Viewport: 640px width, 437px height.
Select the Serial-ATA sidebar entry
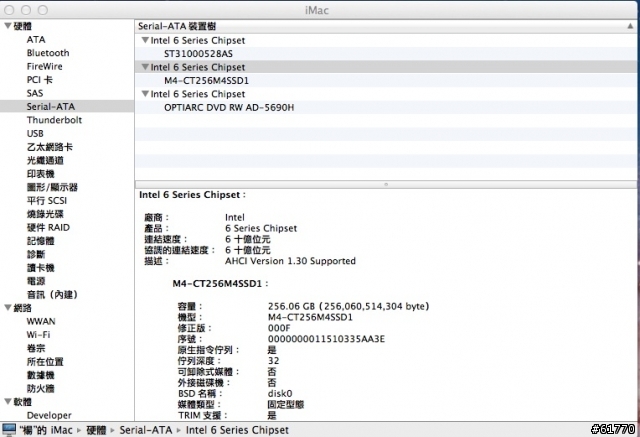[x=51, y=107]
